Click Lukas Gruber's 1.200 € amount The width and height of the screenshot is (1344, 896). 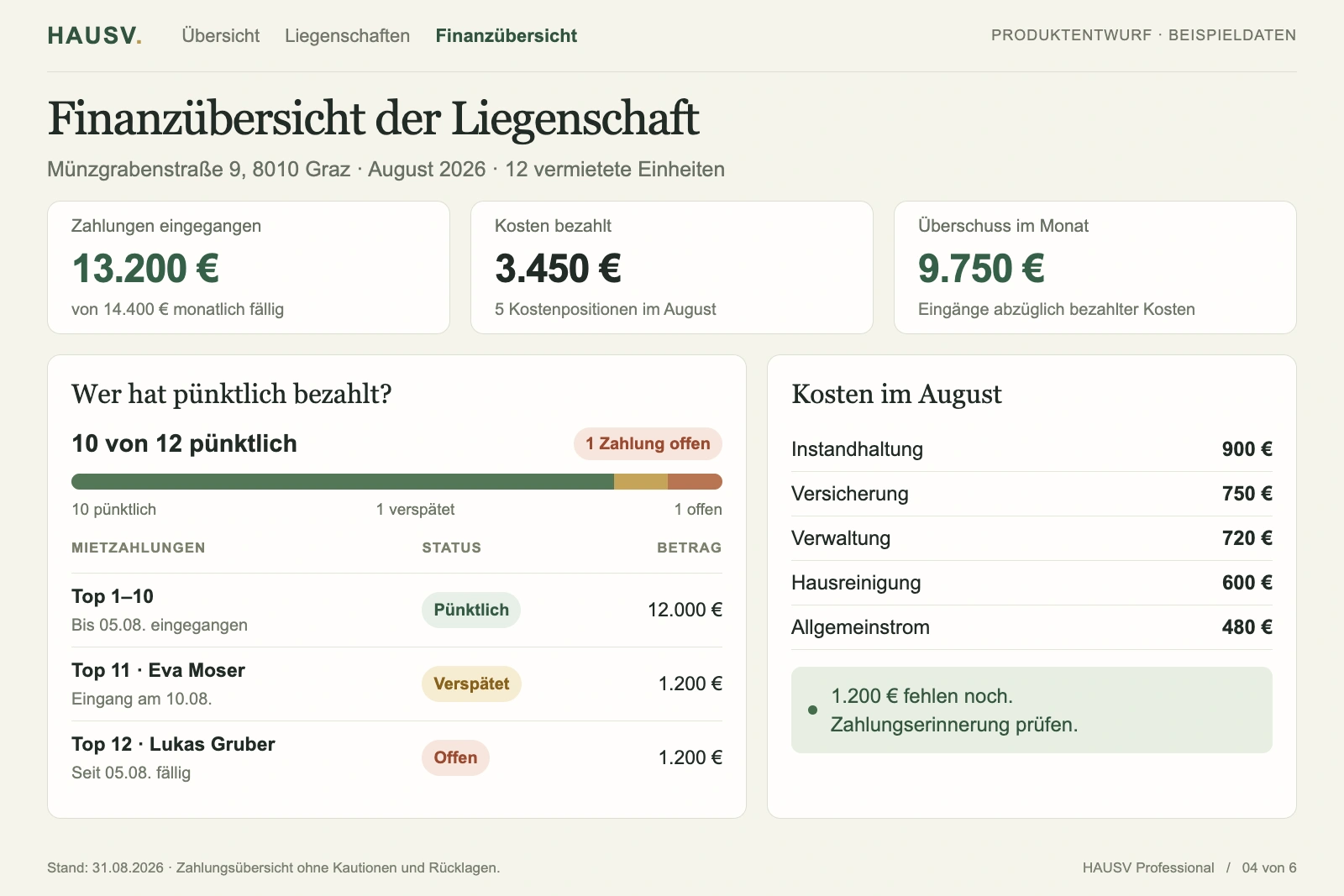[690, 757]
